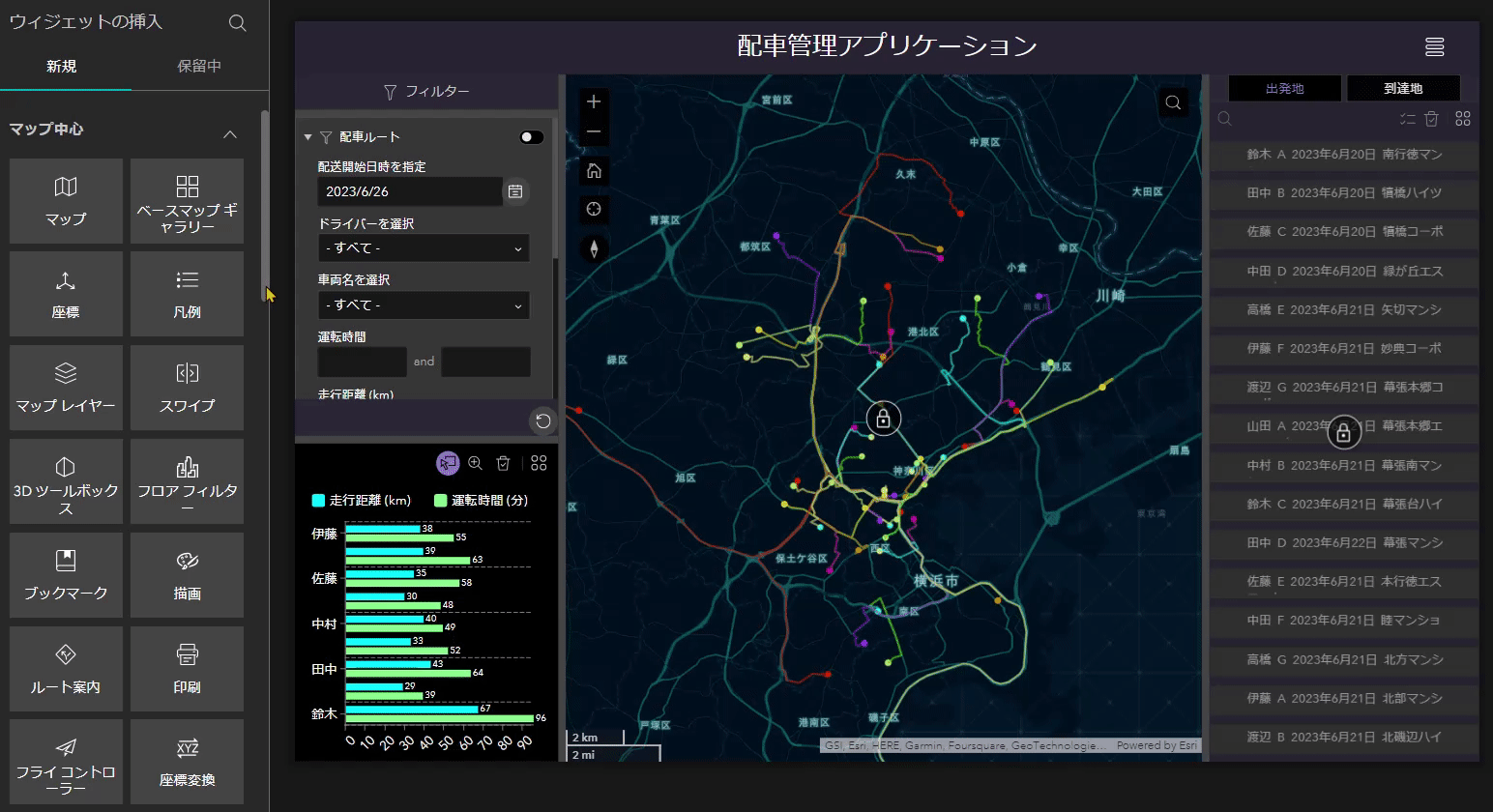
Task: Switch to the 到達地 tab
Action: point(1402,88)
